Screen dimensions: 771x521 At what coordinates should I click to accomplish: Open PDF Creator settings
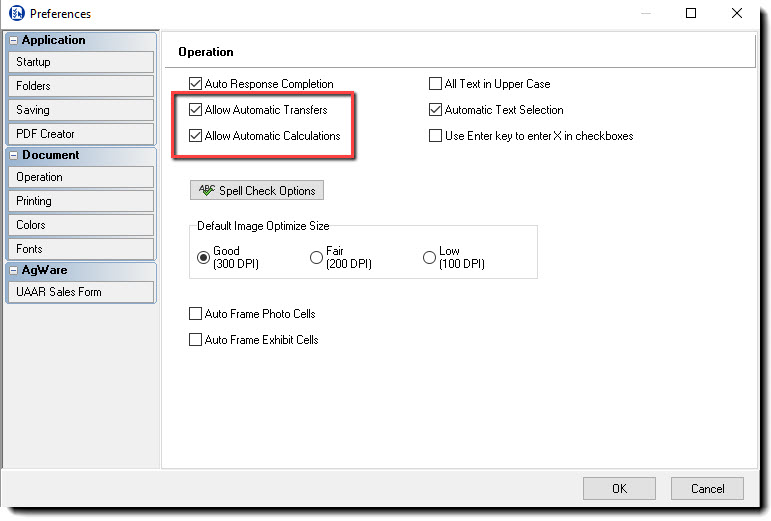(x=80, y=134)
